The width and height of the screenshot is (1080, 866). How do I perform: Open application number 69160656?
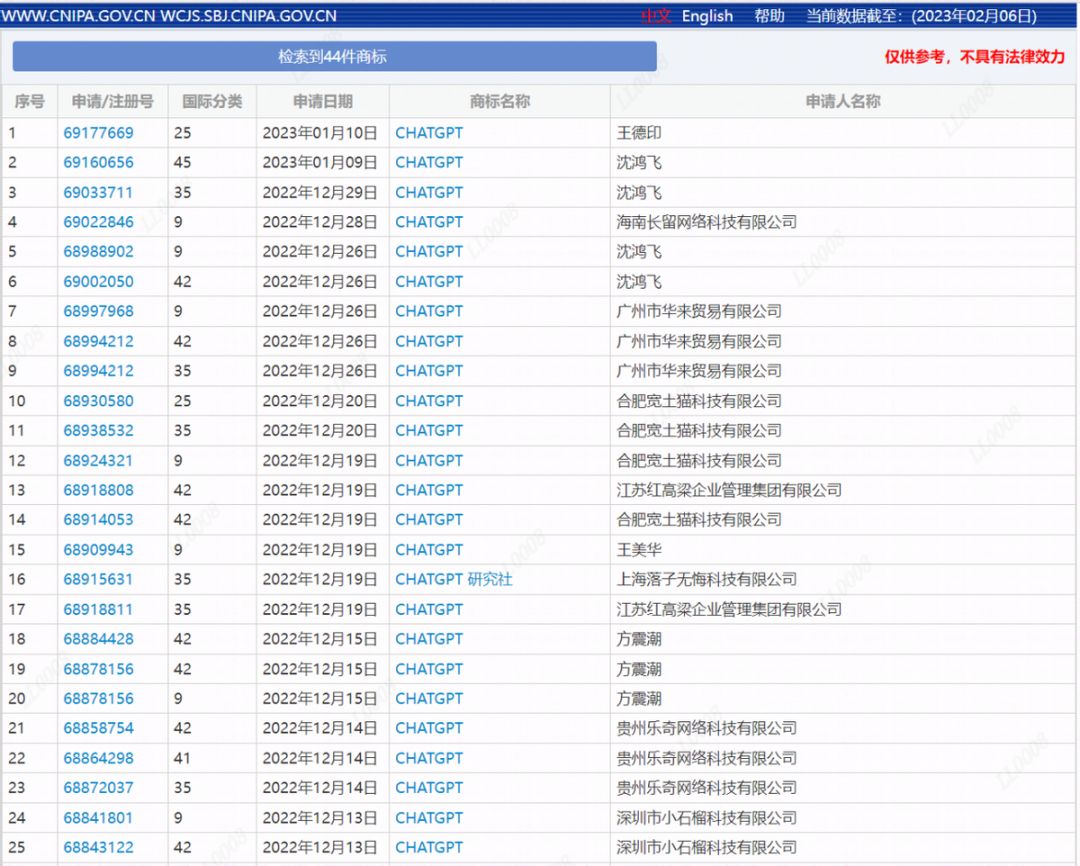[x=98, y=163]
